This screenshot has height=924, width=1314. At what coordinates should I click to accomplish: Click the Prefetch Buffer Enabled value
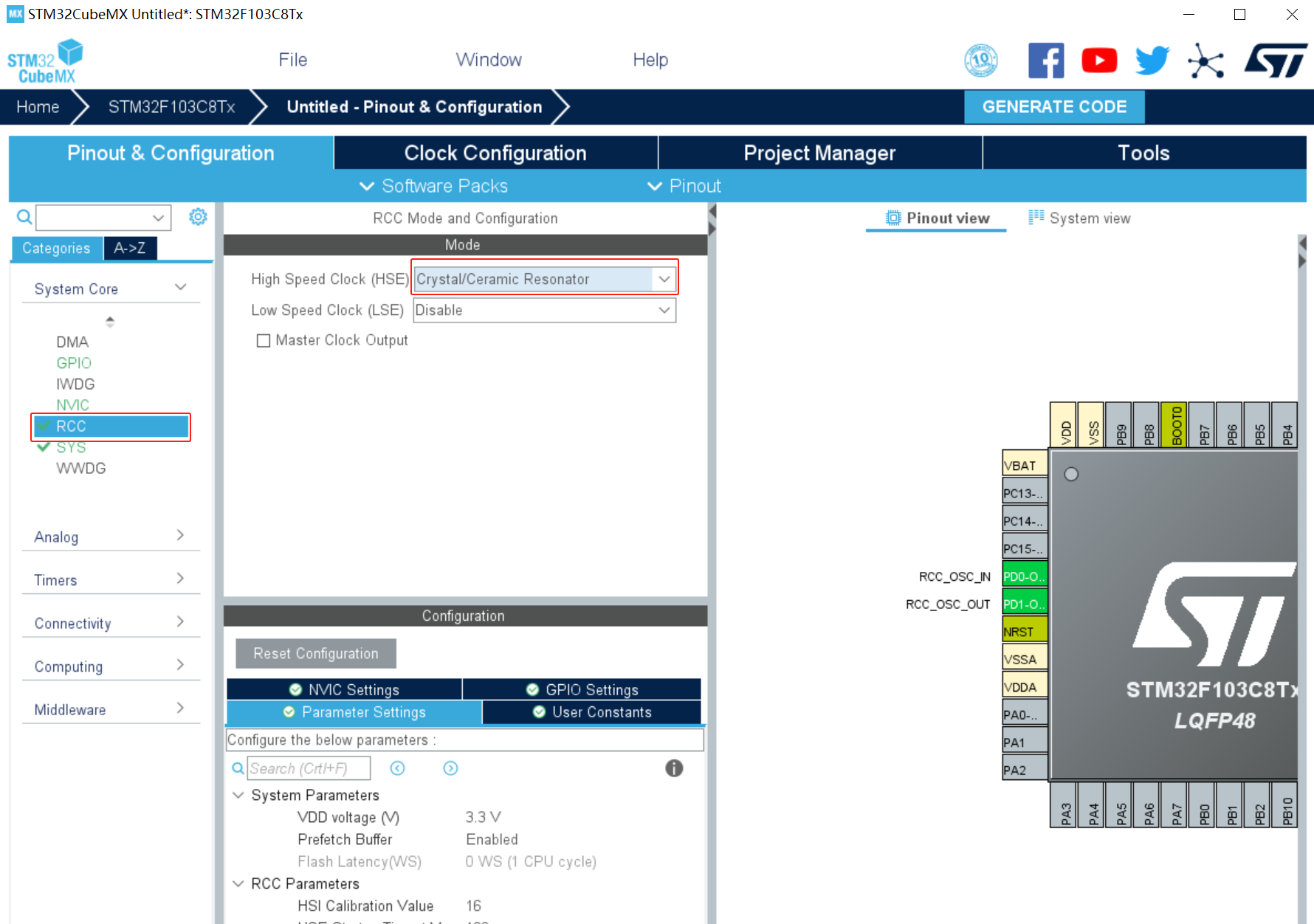[492, 839]
